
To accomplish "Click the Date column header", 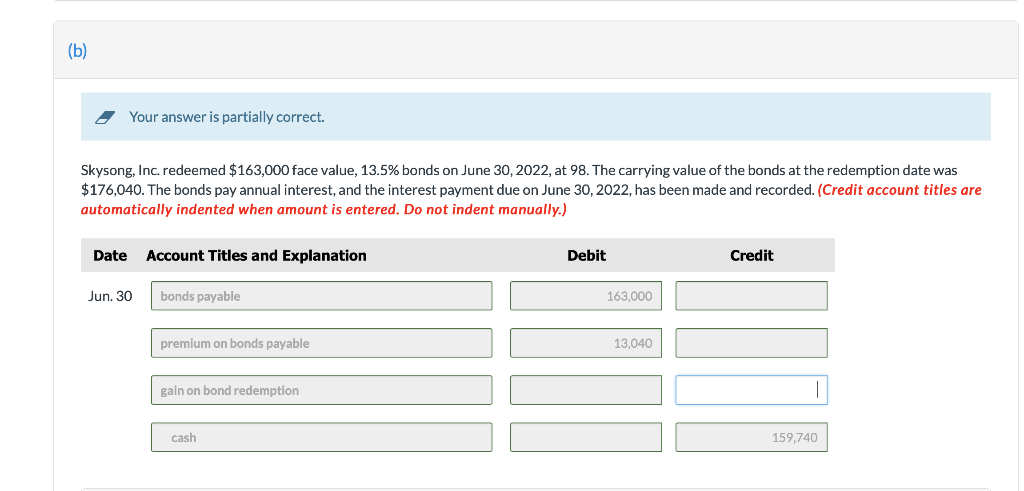I will [110, 255].
